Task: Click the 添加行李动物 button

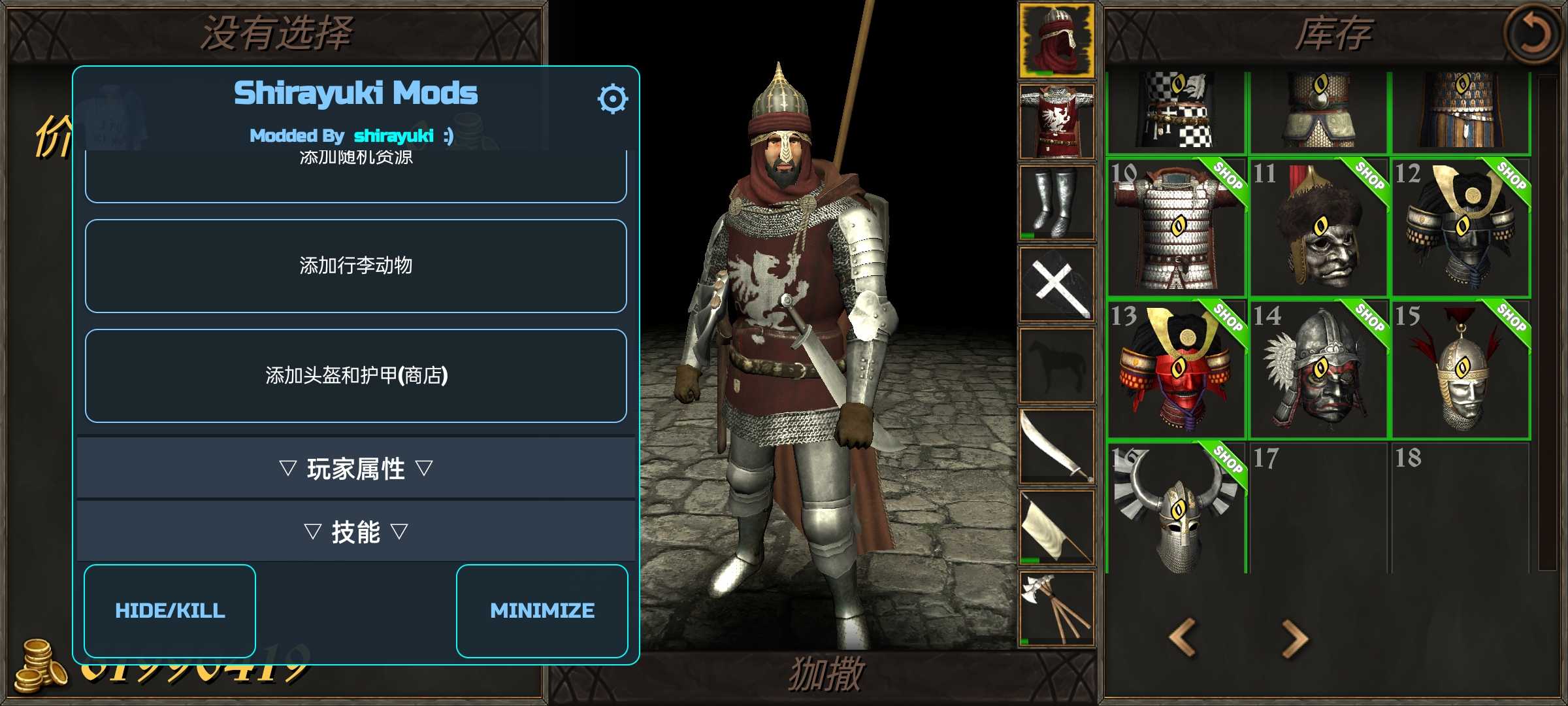Action: click(356, 265)
